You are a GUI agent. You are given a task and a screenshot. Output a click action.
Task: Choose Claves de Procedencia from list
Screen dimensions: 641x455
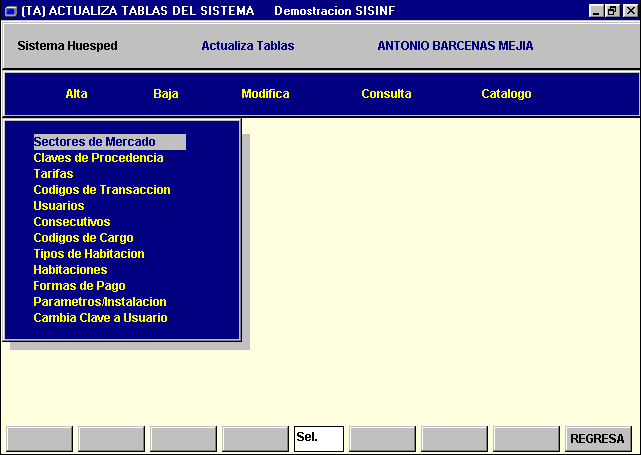pyautogui.click(x=98, y=158)
